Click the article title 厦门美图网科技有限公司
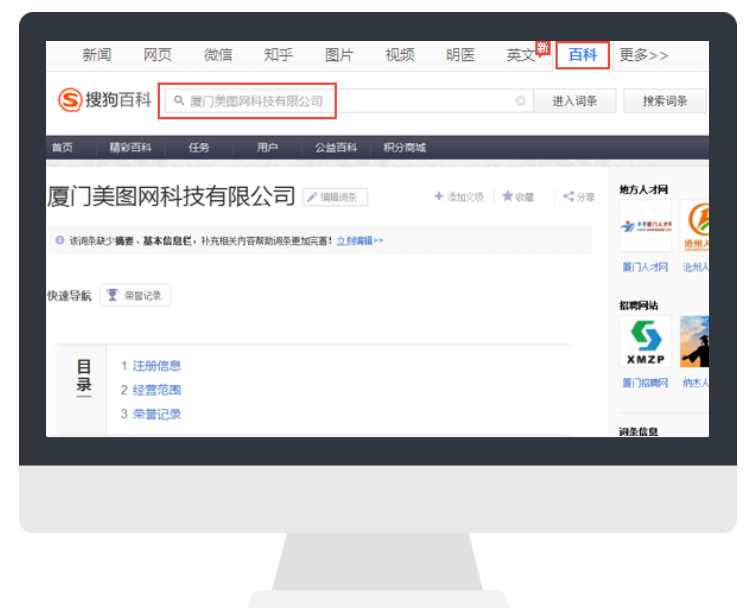 [x=171, y=196]
